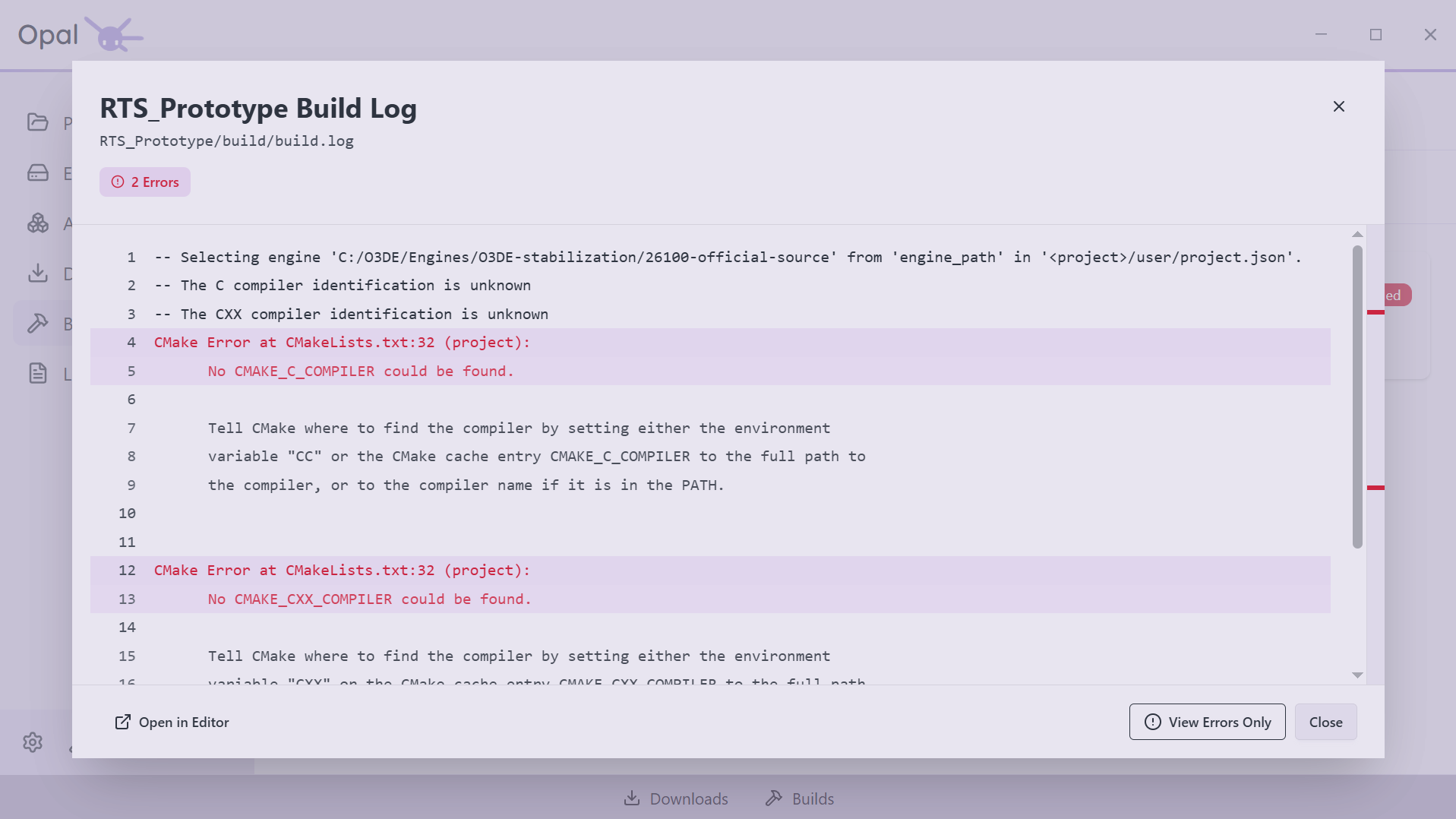The width and height of the screenshot is (1456, 819).
Task: Close the build log dialog with X
Action: coord(1339,106)
